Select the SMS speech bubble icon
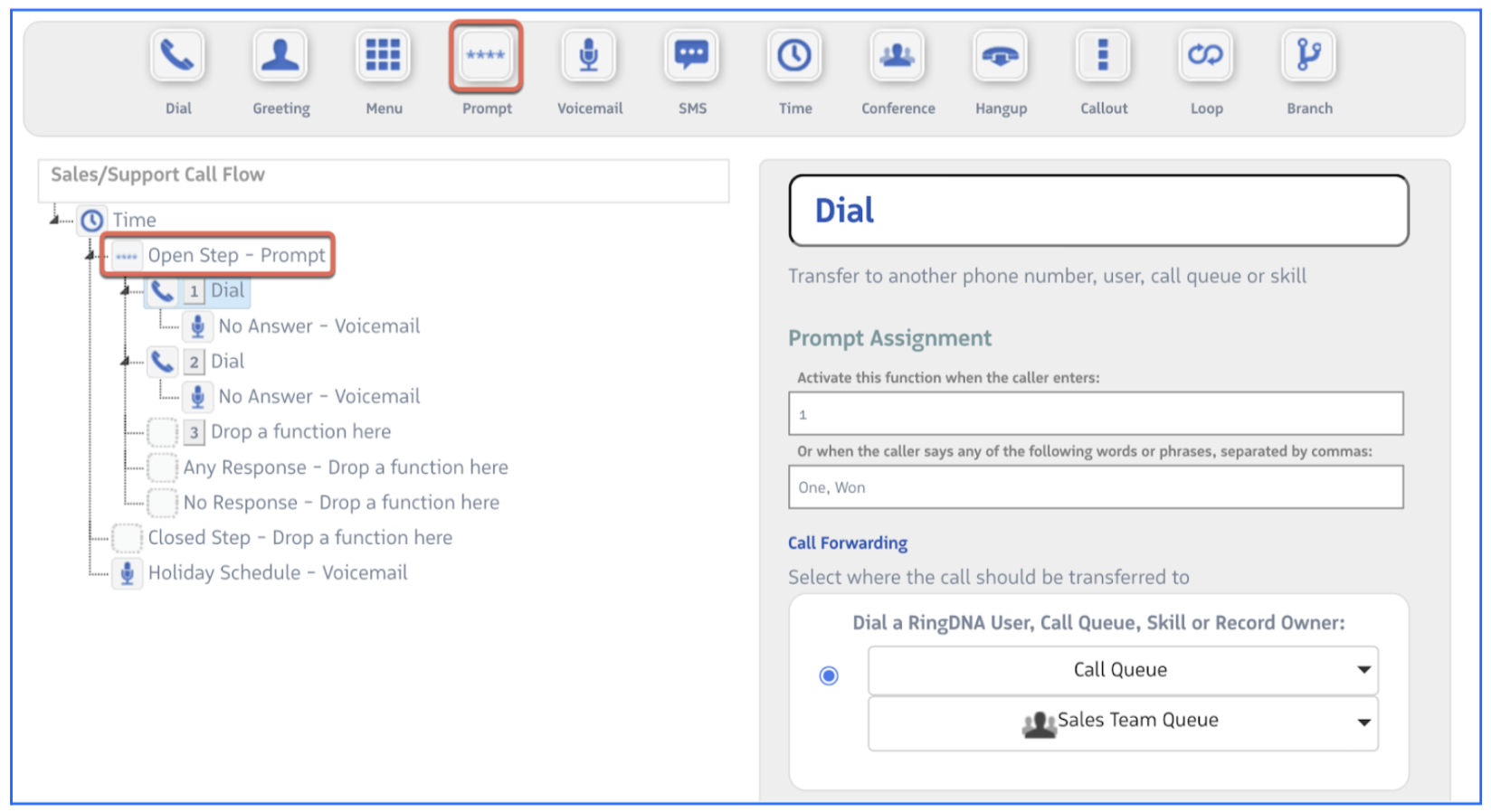The image size is (1491, 812). pos(692,56)
